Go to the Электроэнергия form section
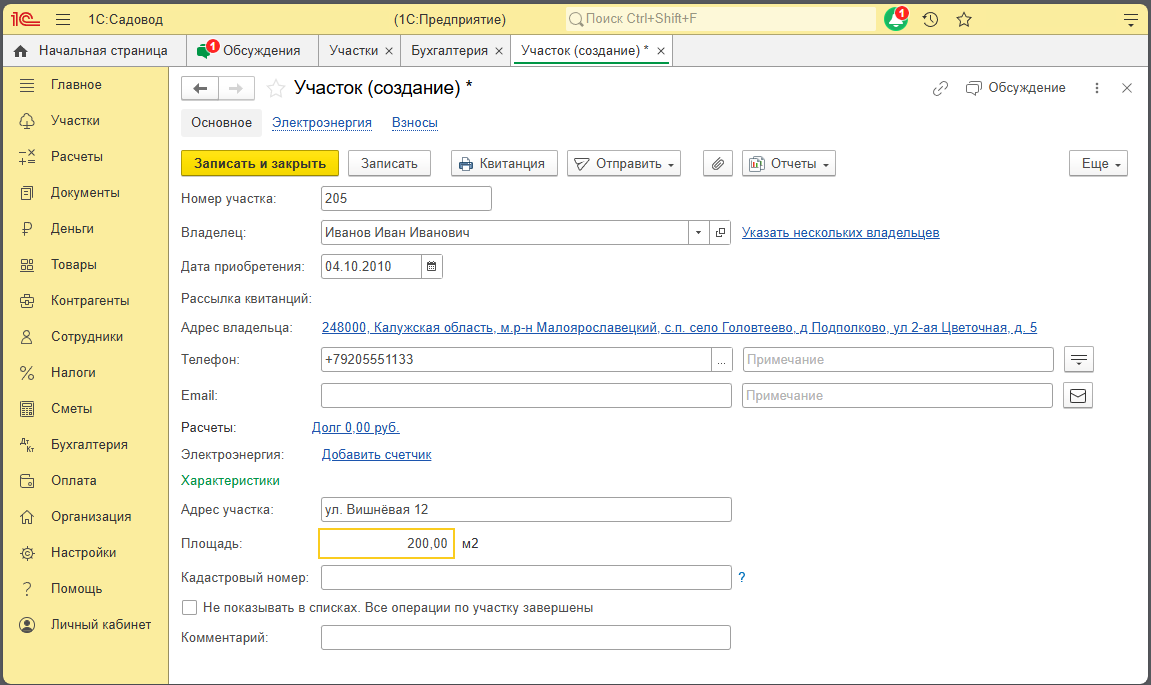The height and width of the screenshot is (685, 1151). [322, 123]
